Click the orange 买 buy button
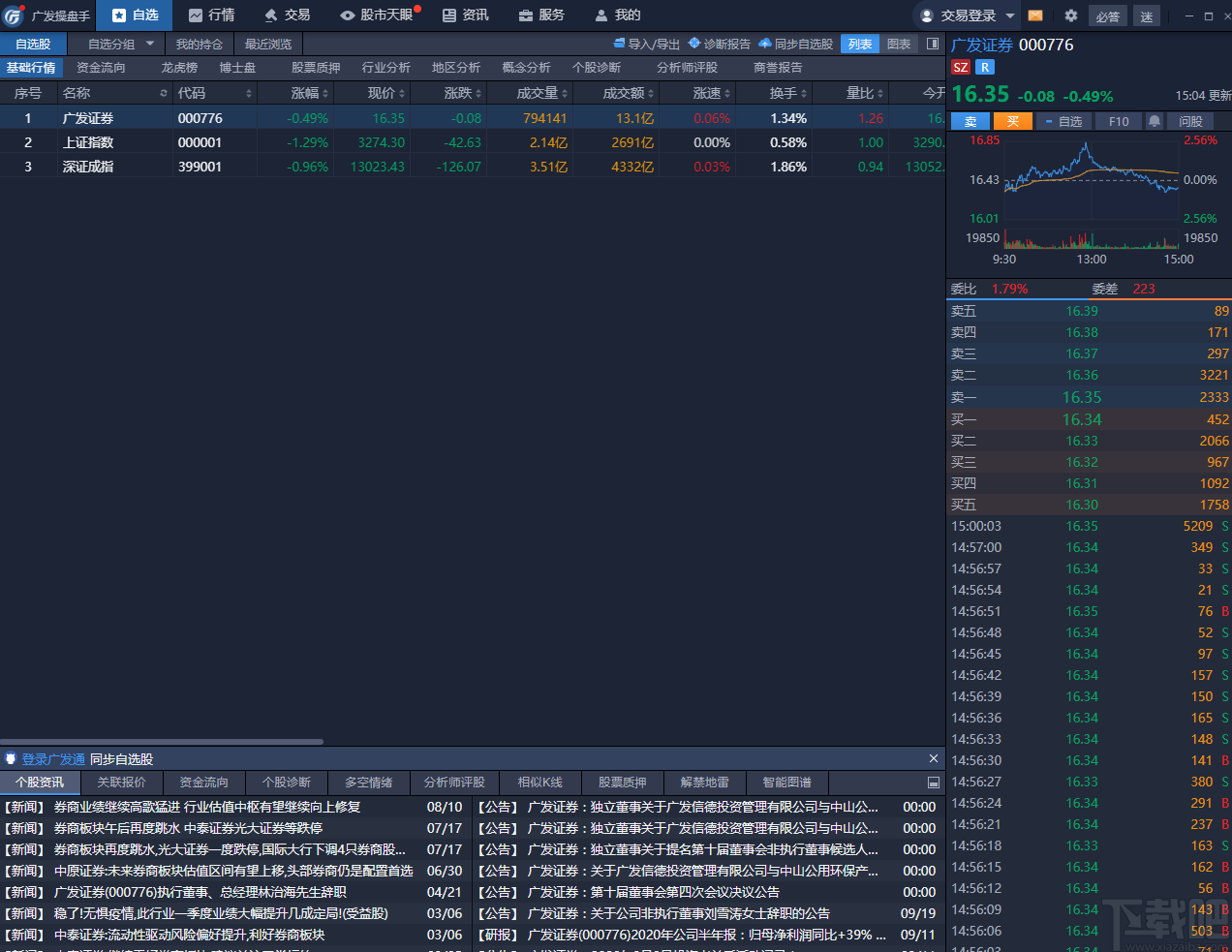This screenshot has width=1232, height=952. (1013, 121)
